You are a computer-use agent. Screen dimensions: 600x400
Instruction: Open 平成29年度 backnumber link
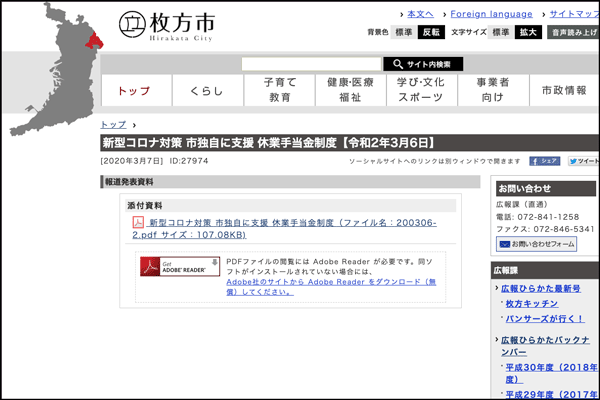point(551,394)
